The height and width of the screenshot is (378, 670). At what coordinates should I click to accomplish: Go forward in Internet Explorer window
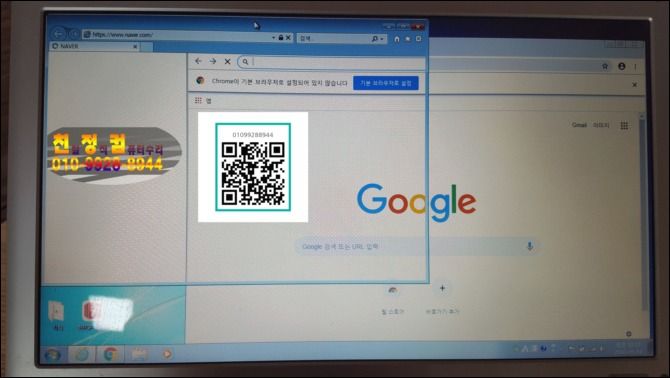tap(74, 34)
